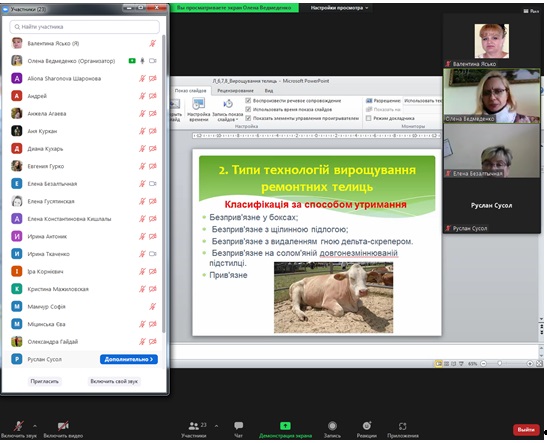
Task: Click the green screen viewing notification bar
Action: 234,8
